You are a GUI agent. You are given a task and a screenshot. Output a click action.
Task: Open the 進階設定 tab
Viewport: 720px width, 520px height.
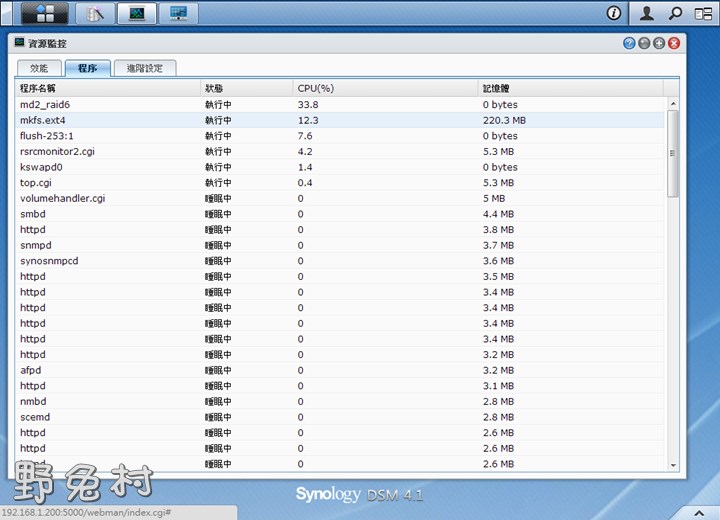click(145, 68)
